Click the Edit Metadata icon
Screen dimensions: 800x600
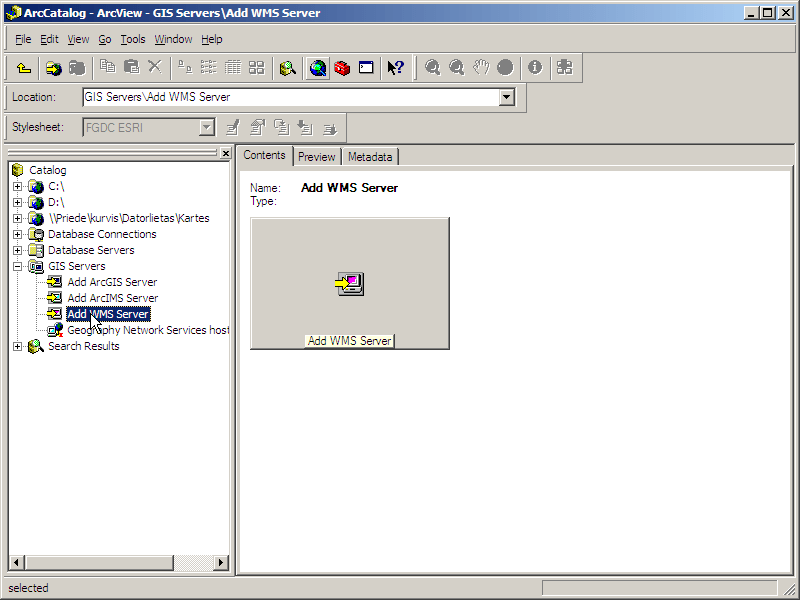coord(233,128)
